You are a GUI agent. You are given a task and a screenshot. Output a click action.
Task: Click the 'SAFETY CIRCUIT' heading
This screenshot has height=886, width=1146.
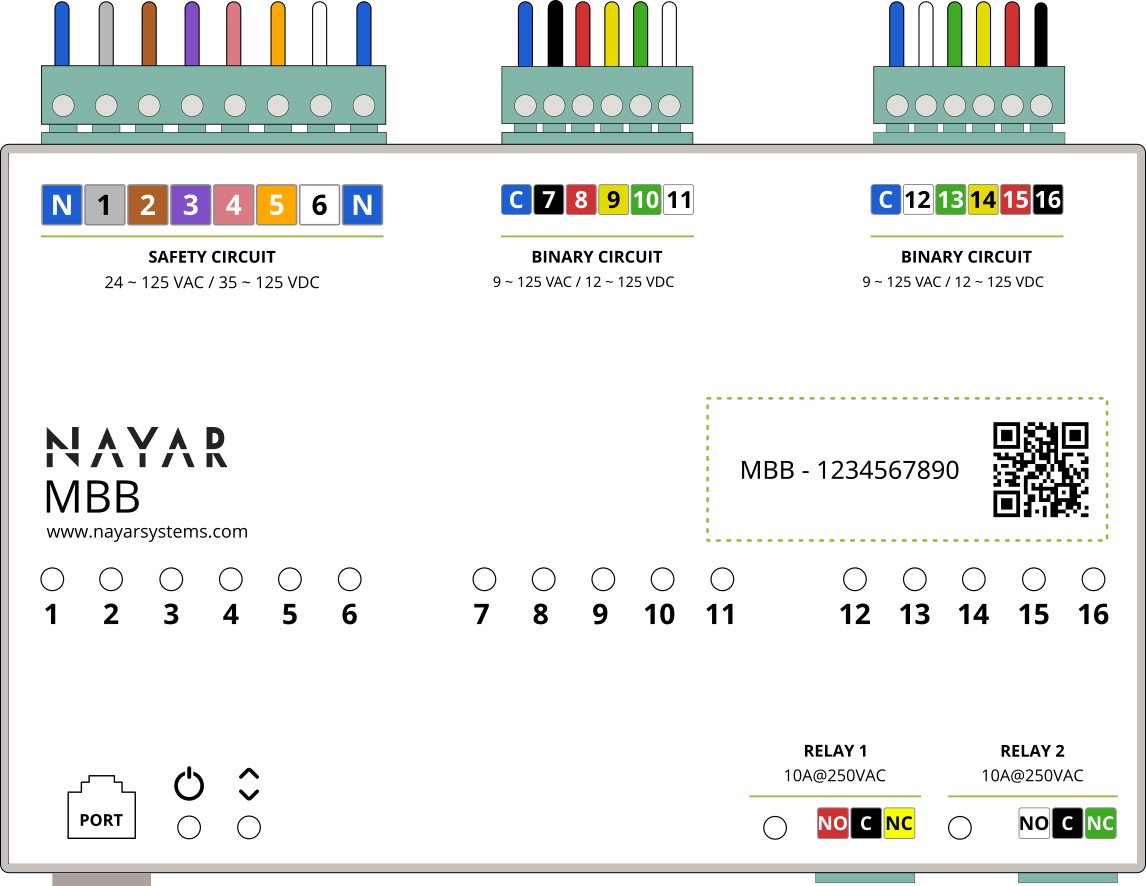click(212, 257)
